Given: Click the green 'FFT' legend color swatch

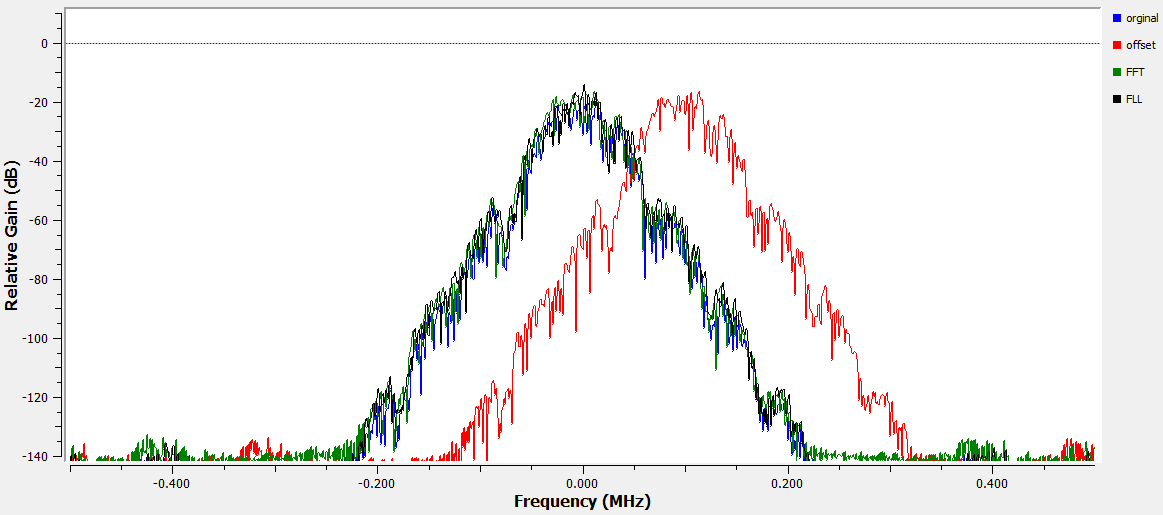Looking at the screenshot, I should point(1117,72).
